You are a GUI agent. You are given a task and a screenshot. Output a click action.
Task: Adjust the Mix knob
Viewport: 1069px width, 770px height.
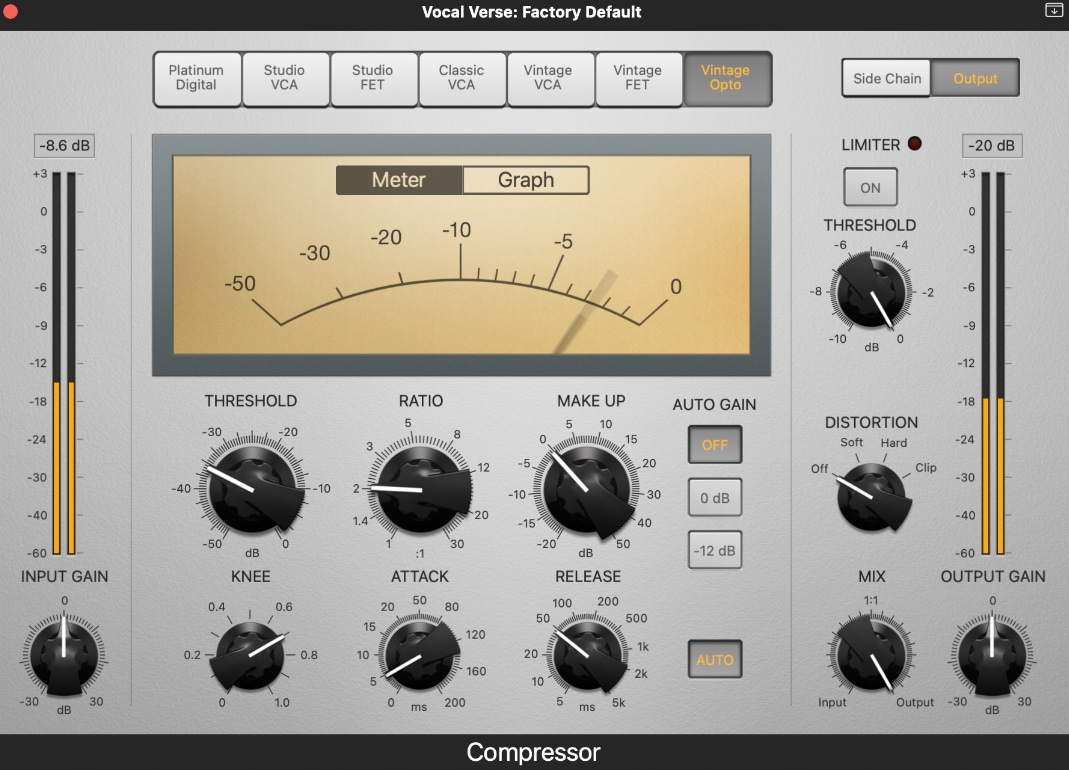(x=870, y=655)
